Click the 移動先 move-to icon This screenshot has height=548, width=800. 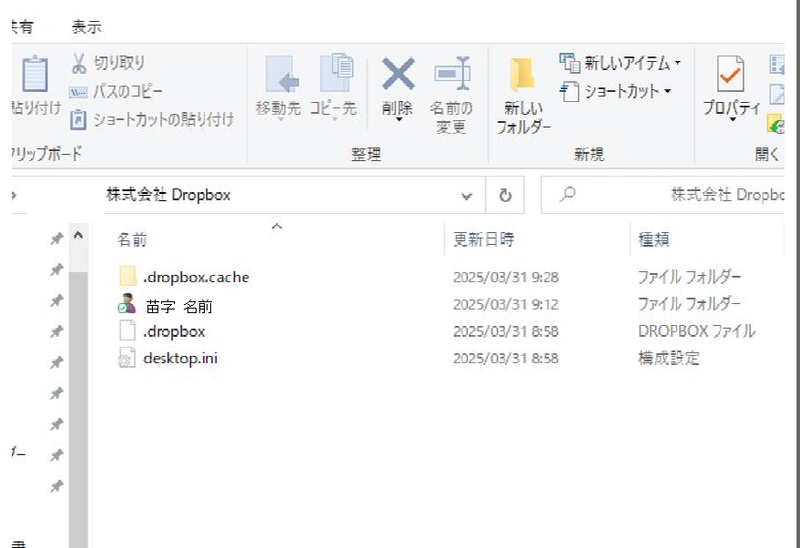tap(282, 75)
